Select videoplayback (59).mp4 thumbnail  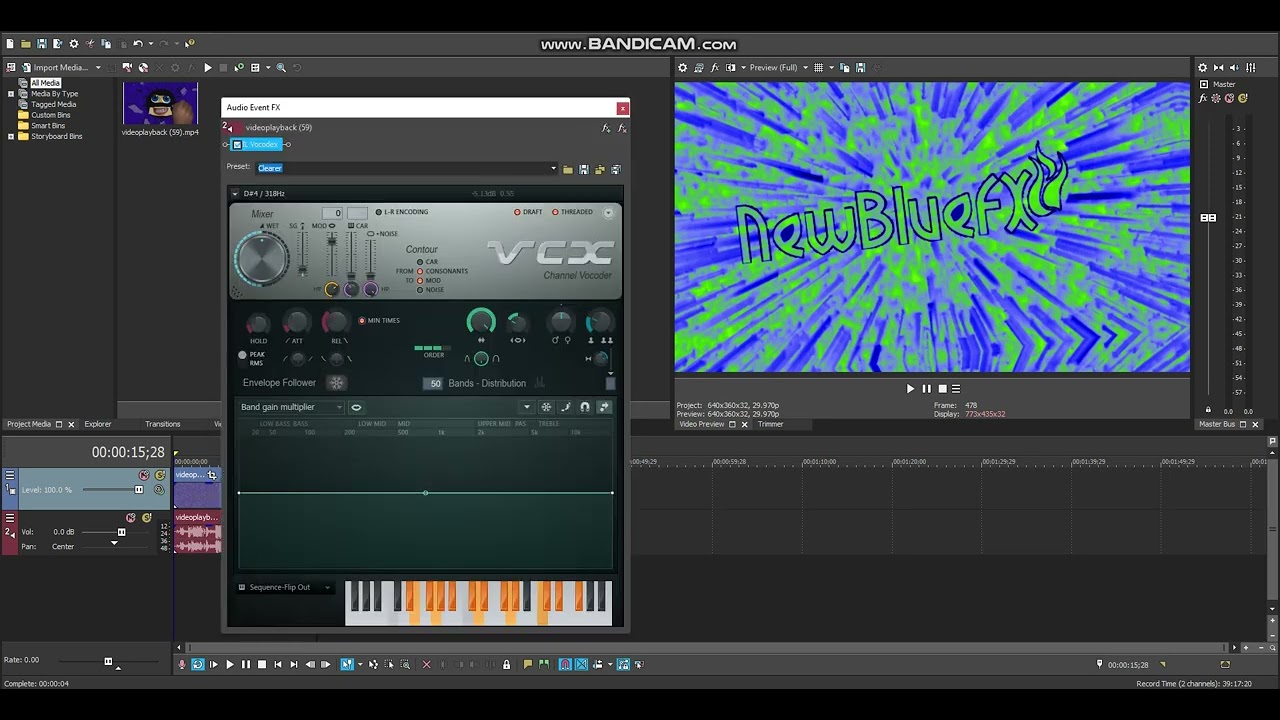pos(160,103)
